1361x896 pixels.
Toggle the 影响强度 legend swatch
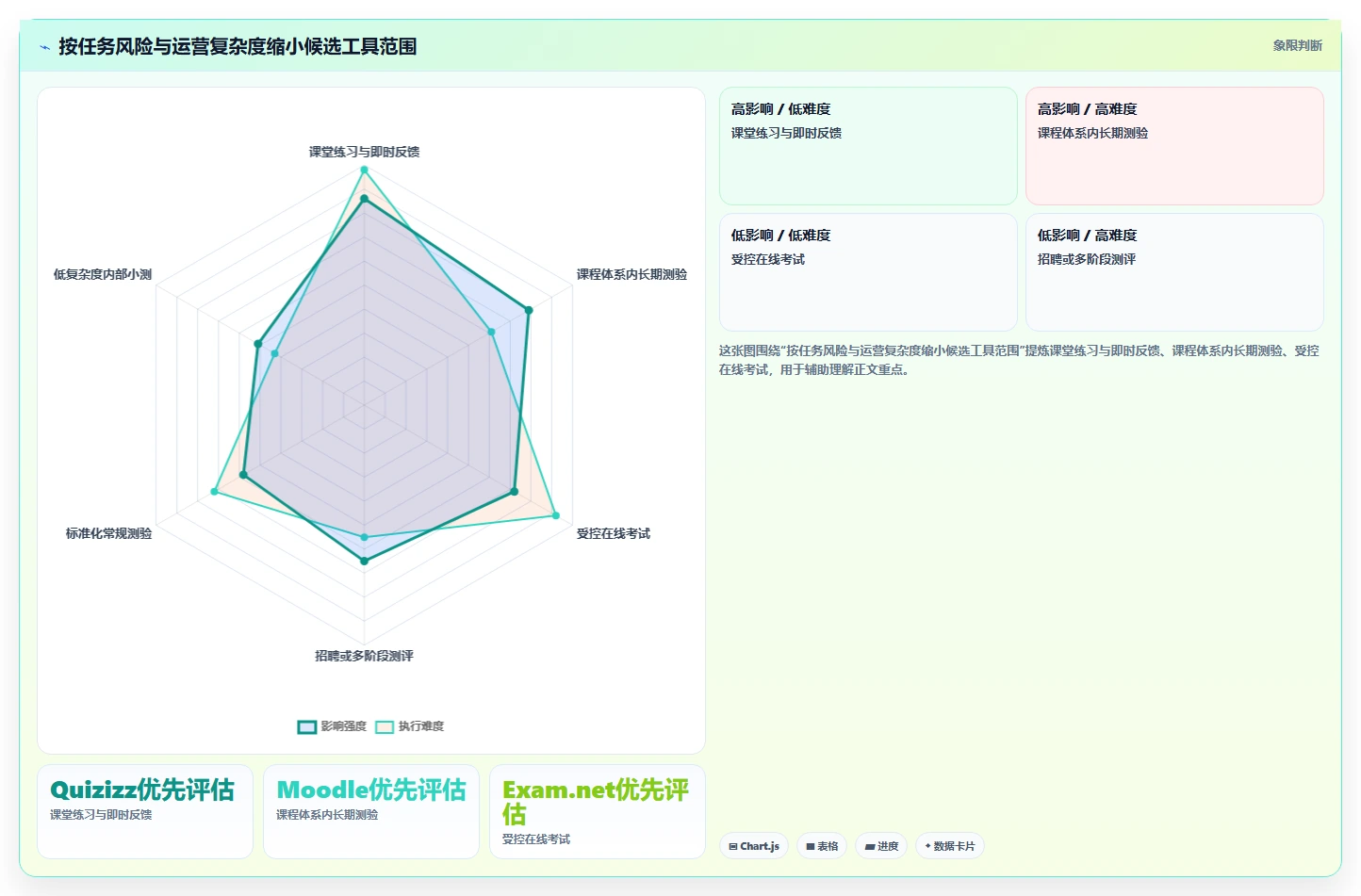(x=307, y=726)
